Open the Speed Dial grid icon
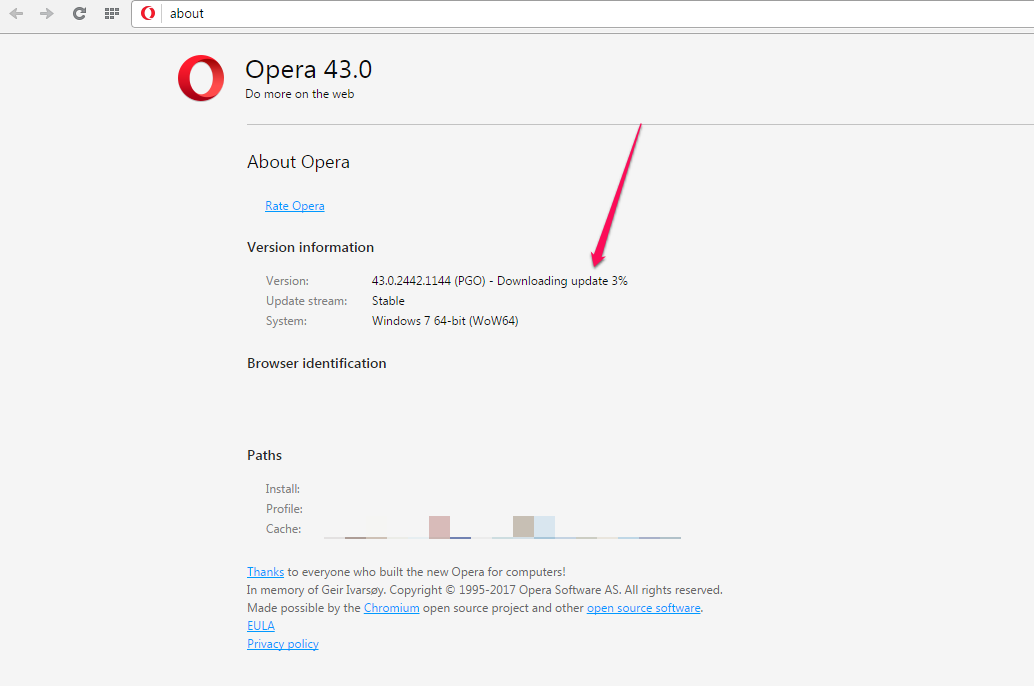This screenshot has width=1034, height=686. click(112, 13)
